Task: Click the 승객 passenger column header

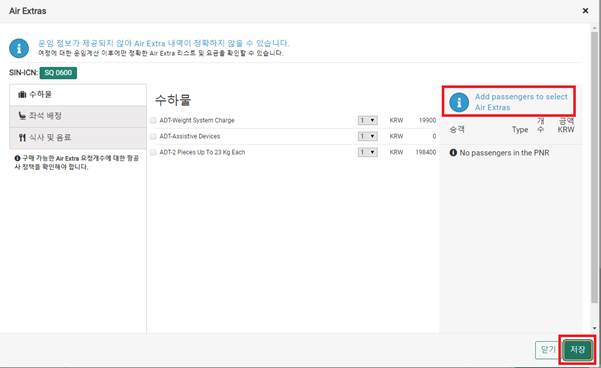Action: pyautogui.click(x=457, y=130)
